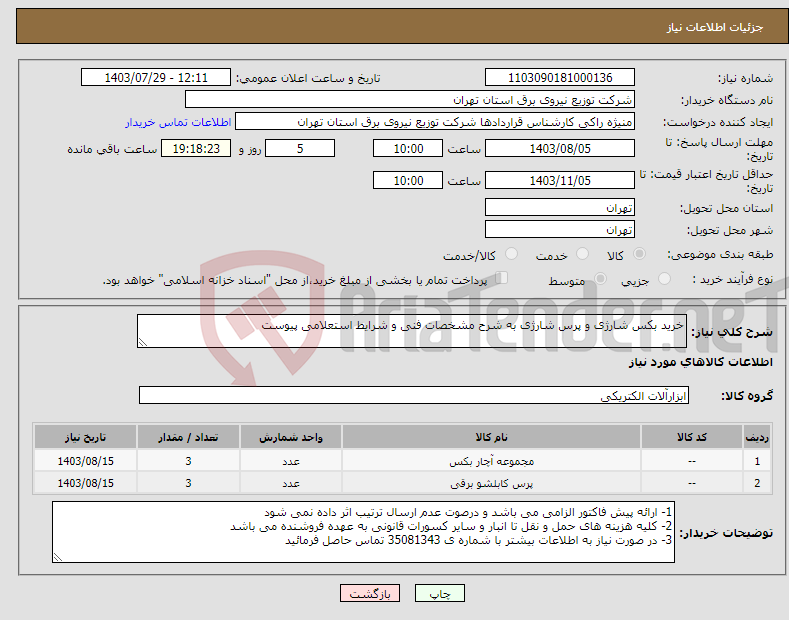This screenshot has width=789, height=620.
Task: Click the بازگشت back button
Action: [370, 593]
